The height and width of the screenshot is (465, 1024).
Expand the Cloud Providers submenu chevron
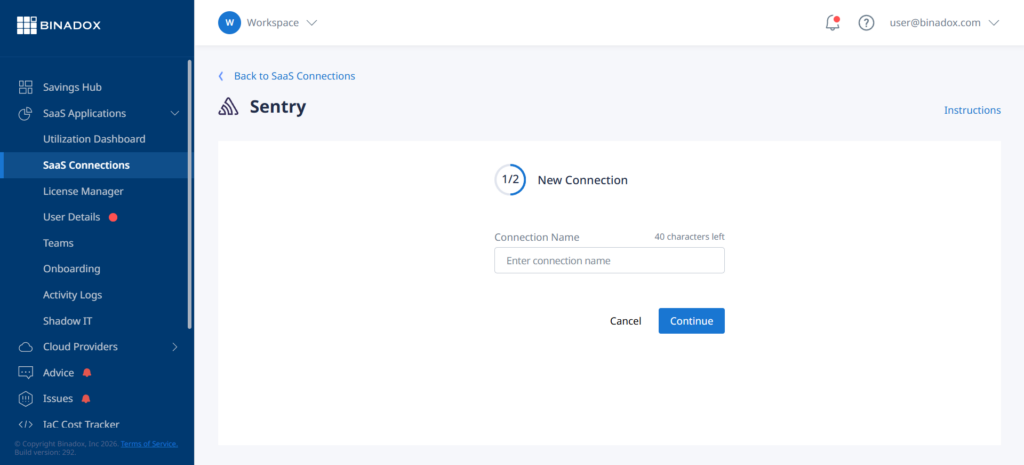pyautogui.click(x=175, y=347)
